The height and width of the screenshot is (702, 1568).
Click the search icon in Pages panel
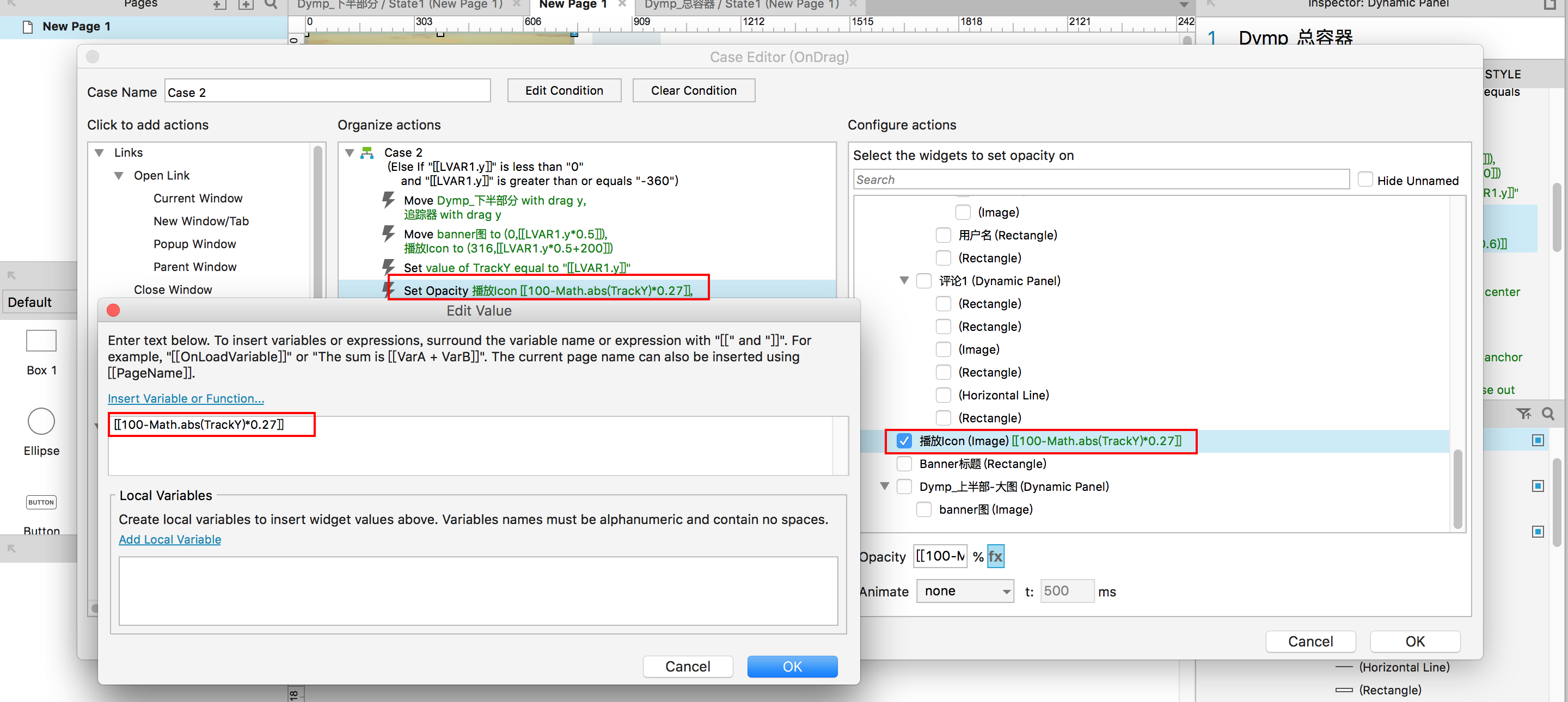[x=271, y=5]
